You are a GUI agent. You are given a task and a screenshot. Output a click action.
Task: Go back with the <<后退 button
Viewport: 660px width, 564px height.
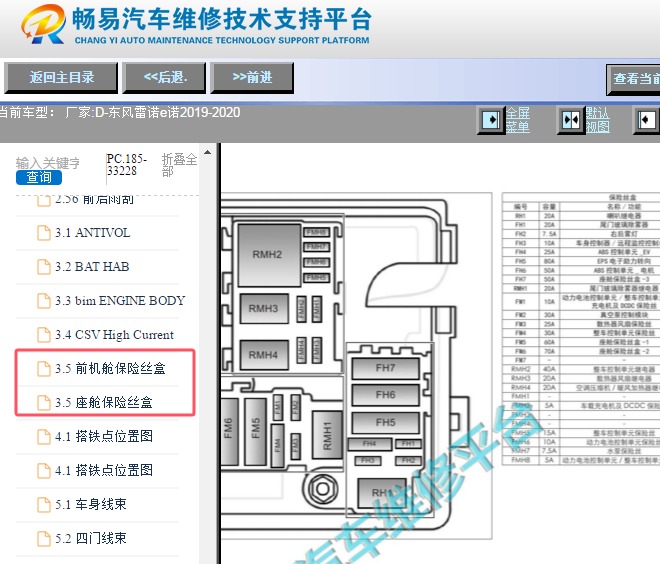click(164, 77)
